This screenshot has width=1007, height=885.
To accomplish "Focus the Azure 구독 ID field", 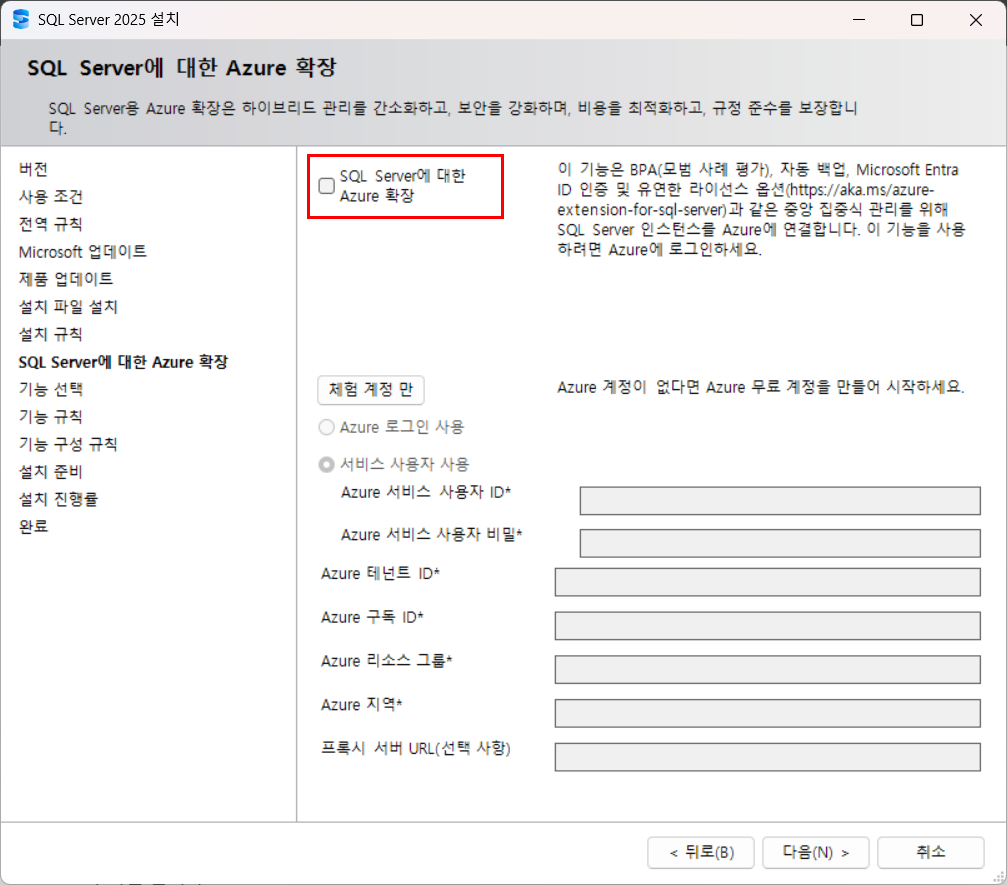I will pyautogui.click(x=767, y=626).
